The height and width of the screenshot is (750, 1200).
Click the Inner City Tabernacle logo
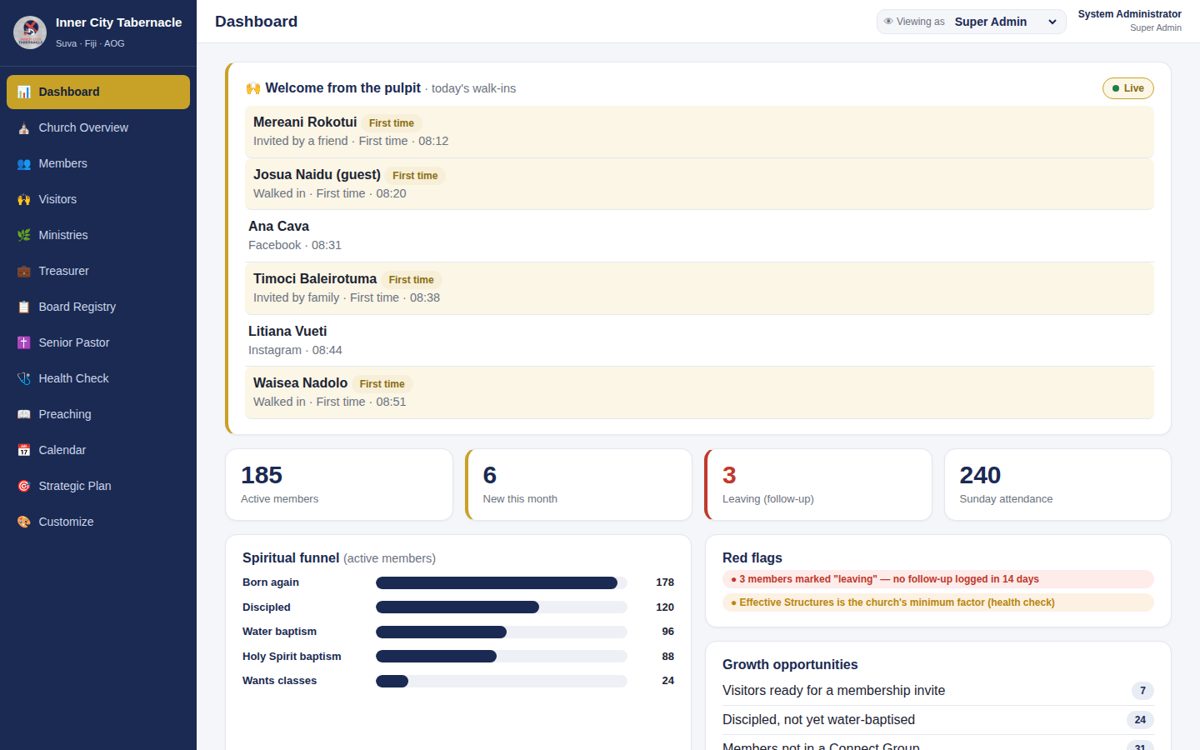(30, 32)
